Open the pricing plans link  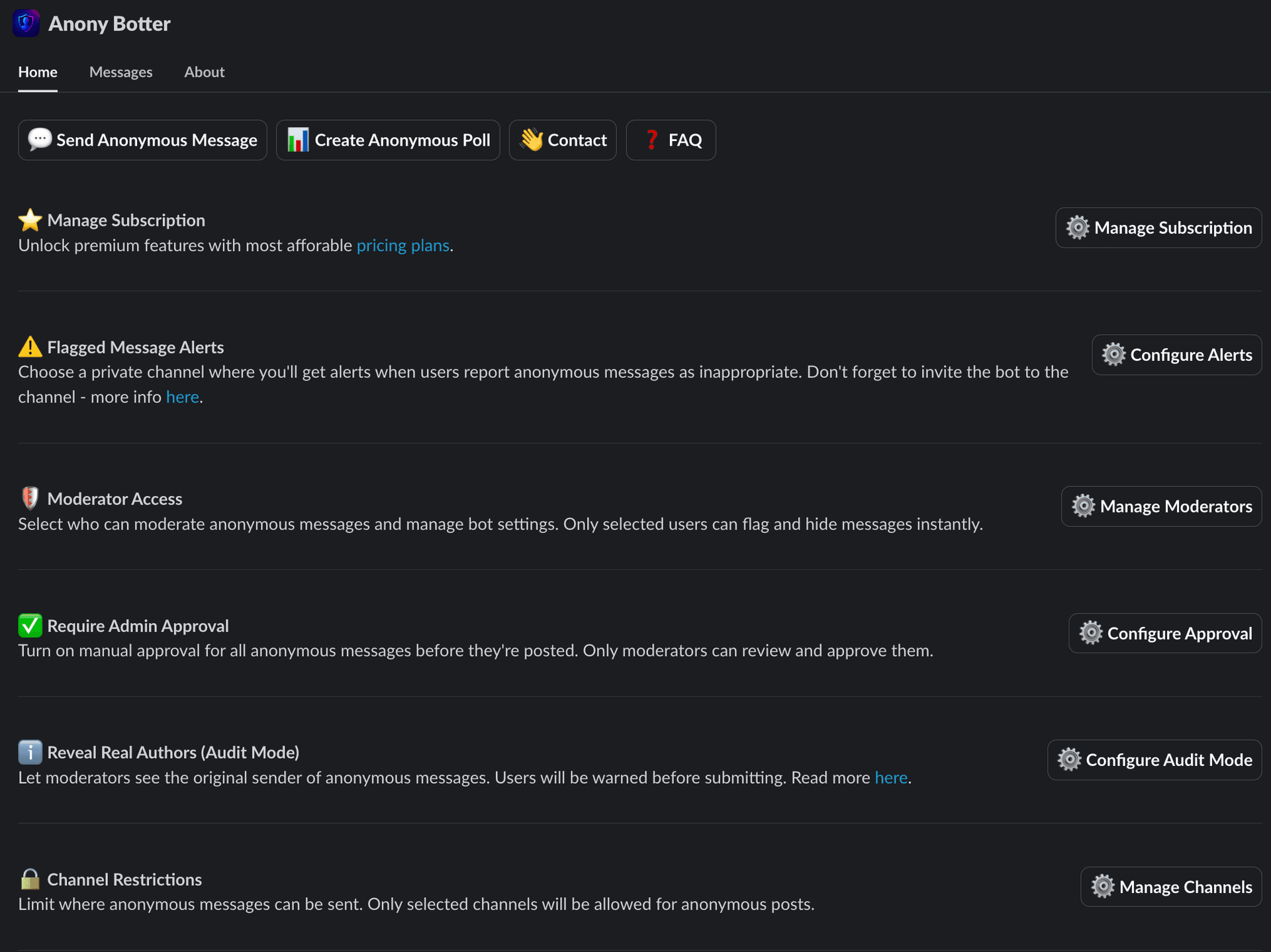(x=402, y=245)
